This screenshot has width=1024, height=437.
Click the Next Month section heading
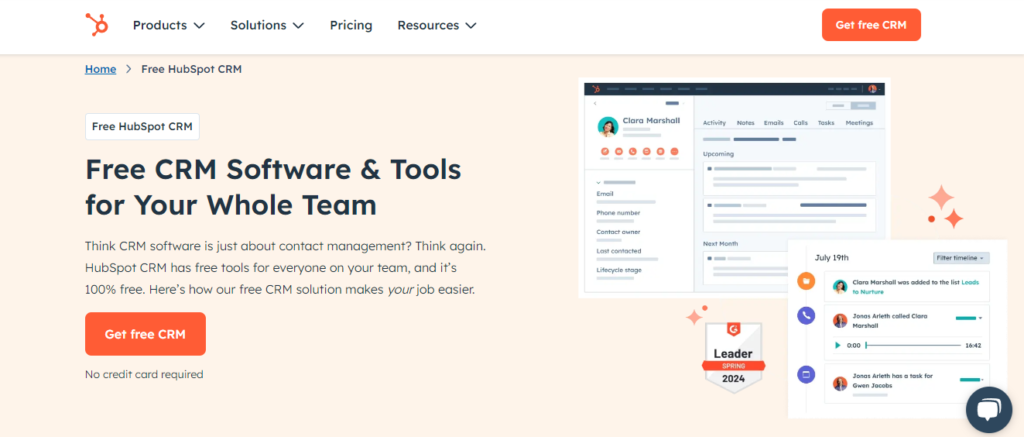[x=720, y=244]
